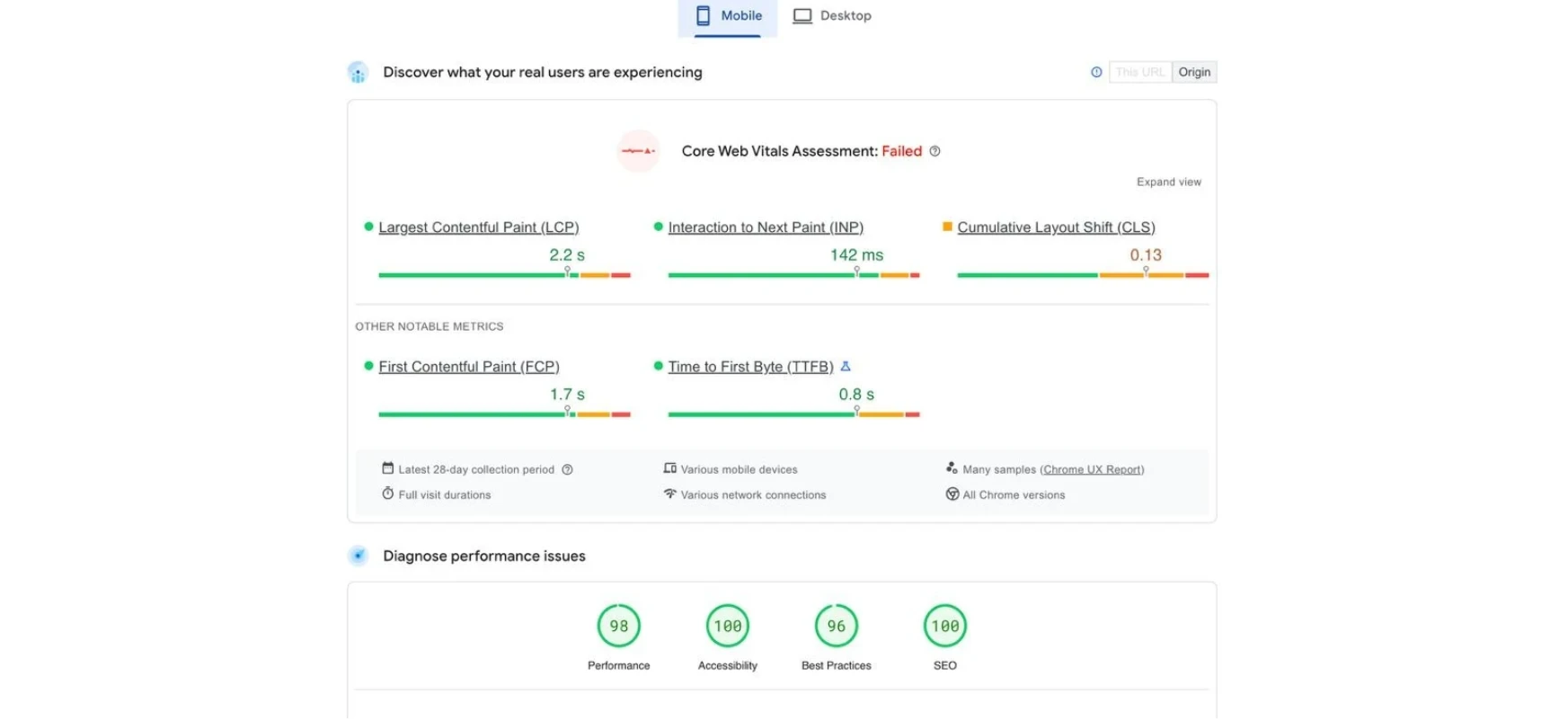This screenshot has height=721, width=1568.
Task: Expand view of Core Web Vitals
Action: click(x=1168, y=182)
